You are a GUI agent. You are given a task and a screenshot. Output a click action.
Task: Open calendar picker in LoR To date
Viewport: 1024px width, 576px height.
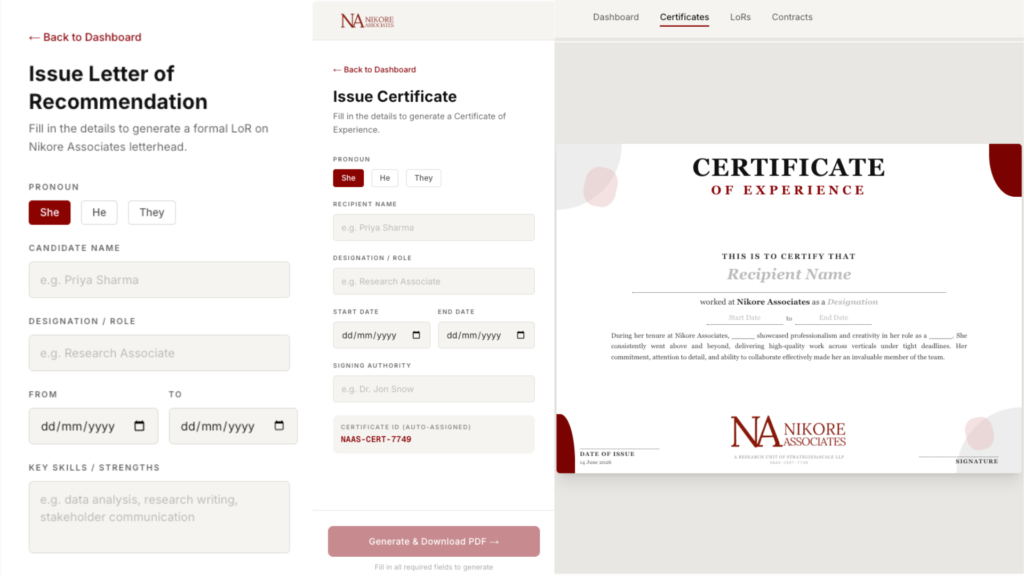coord(279,426)
